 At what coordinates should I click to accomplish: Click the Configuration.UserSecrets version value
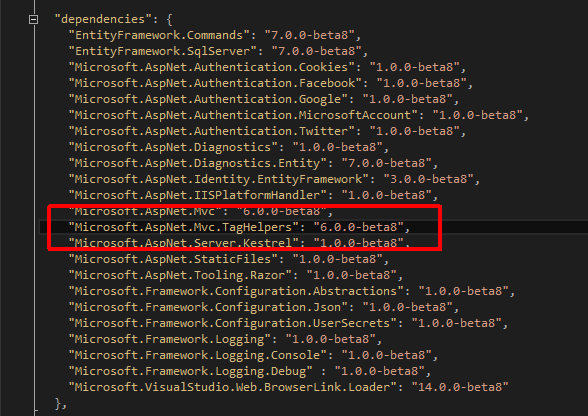[x=456, y=323]
